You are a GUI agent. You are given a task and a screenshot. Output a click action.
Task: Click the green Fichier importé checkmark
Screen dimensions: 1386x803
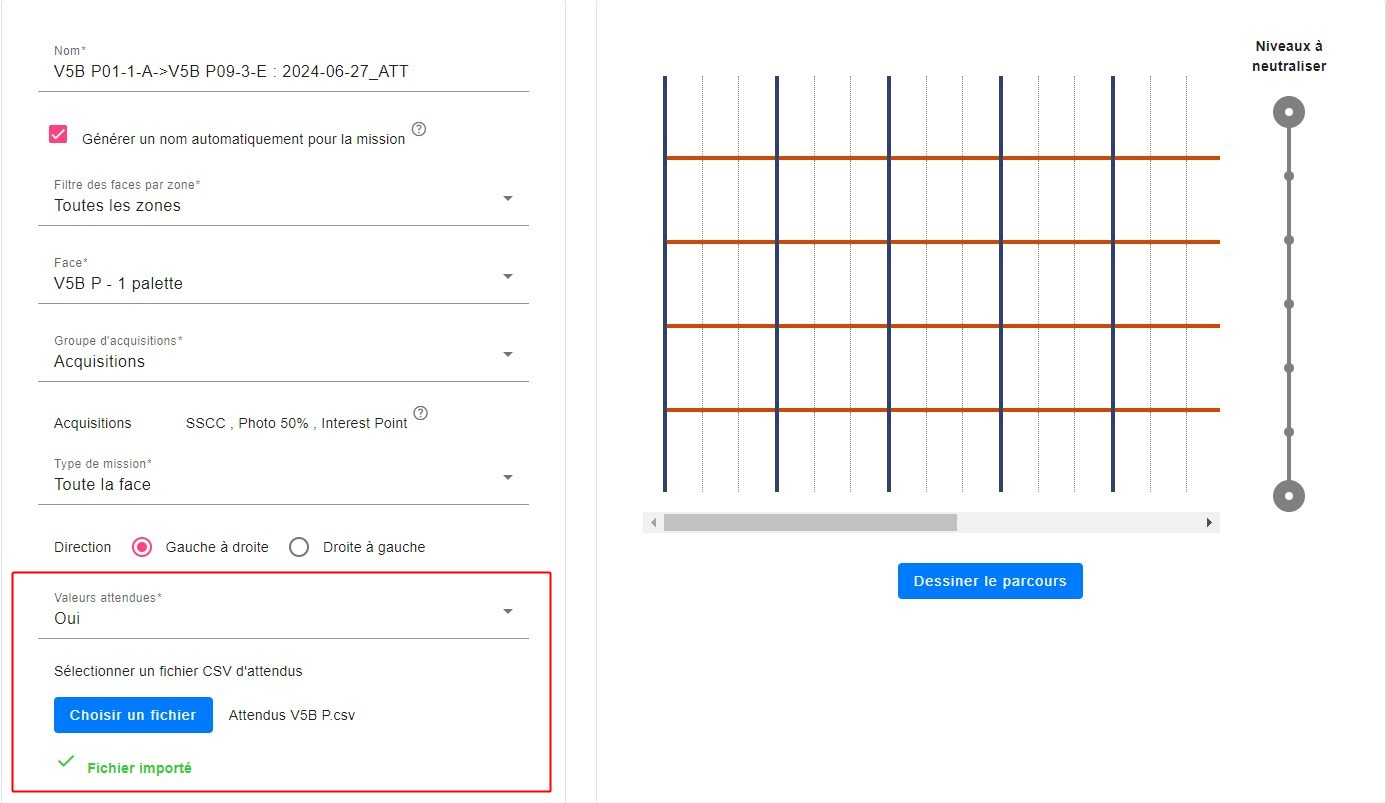66,762
